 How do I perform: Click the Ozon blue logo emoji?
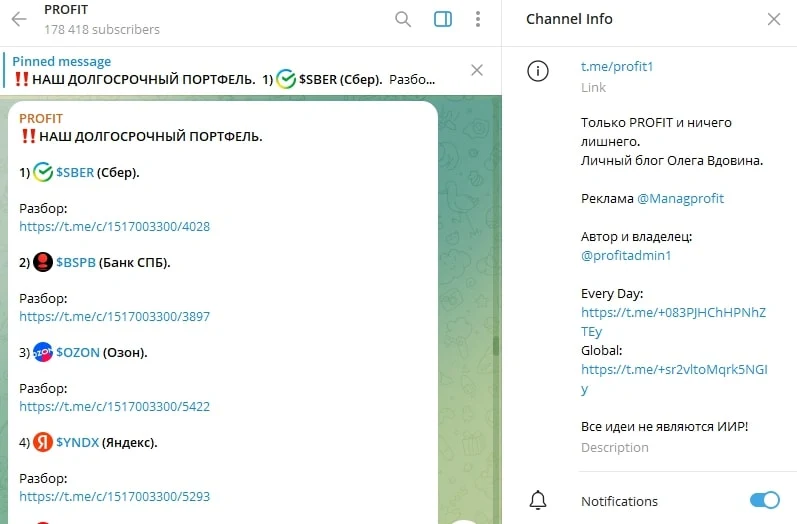tap(43, 352)
